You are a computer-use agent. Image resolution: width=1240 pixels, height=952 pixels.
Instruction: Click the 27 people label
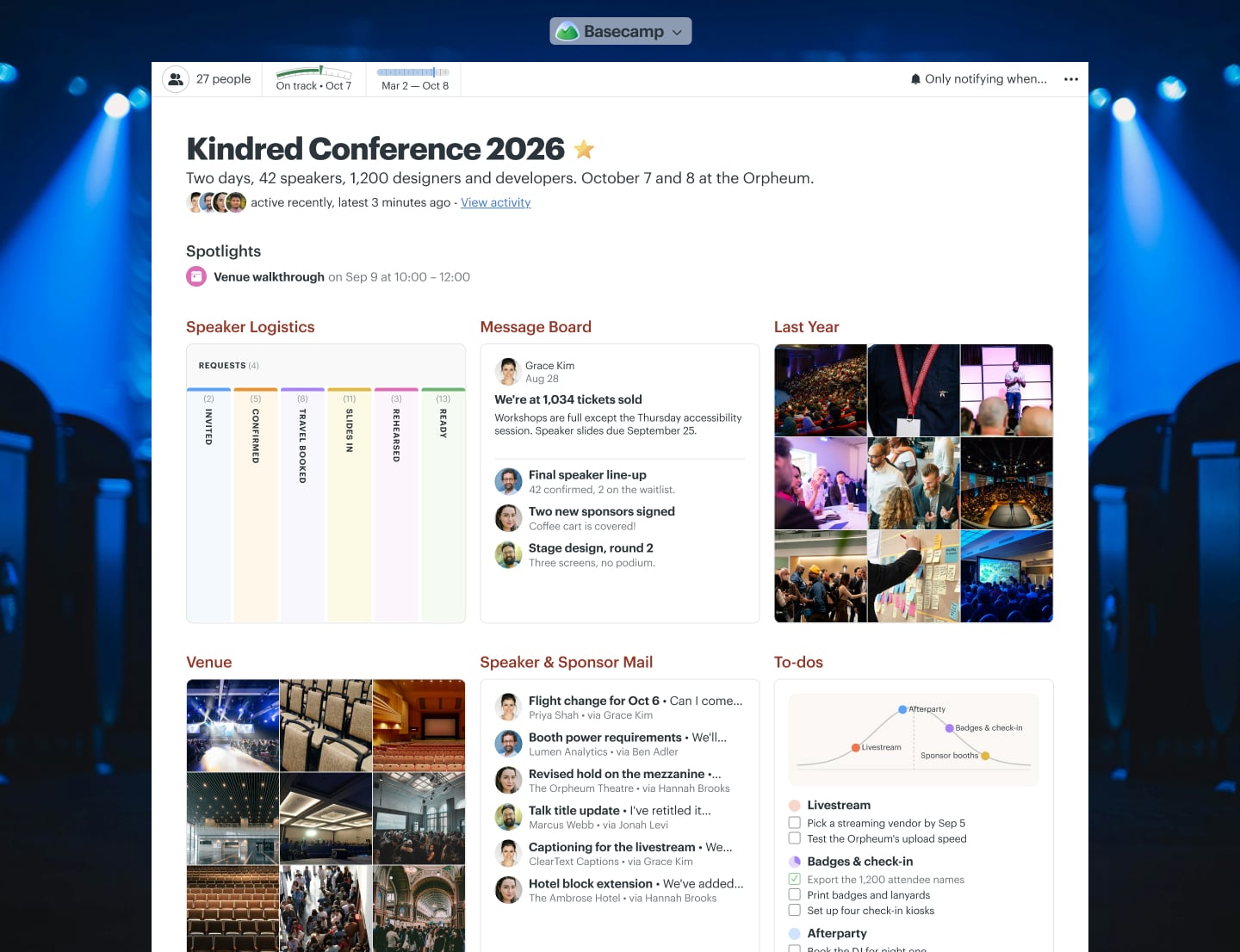pos(223,79)
